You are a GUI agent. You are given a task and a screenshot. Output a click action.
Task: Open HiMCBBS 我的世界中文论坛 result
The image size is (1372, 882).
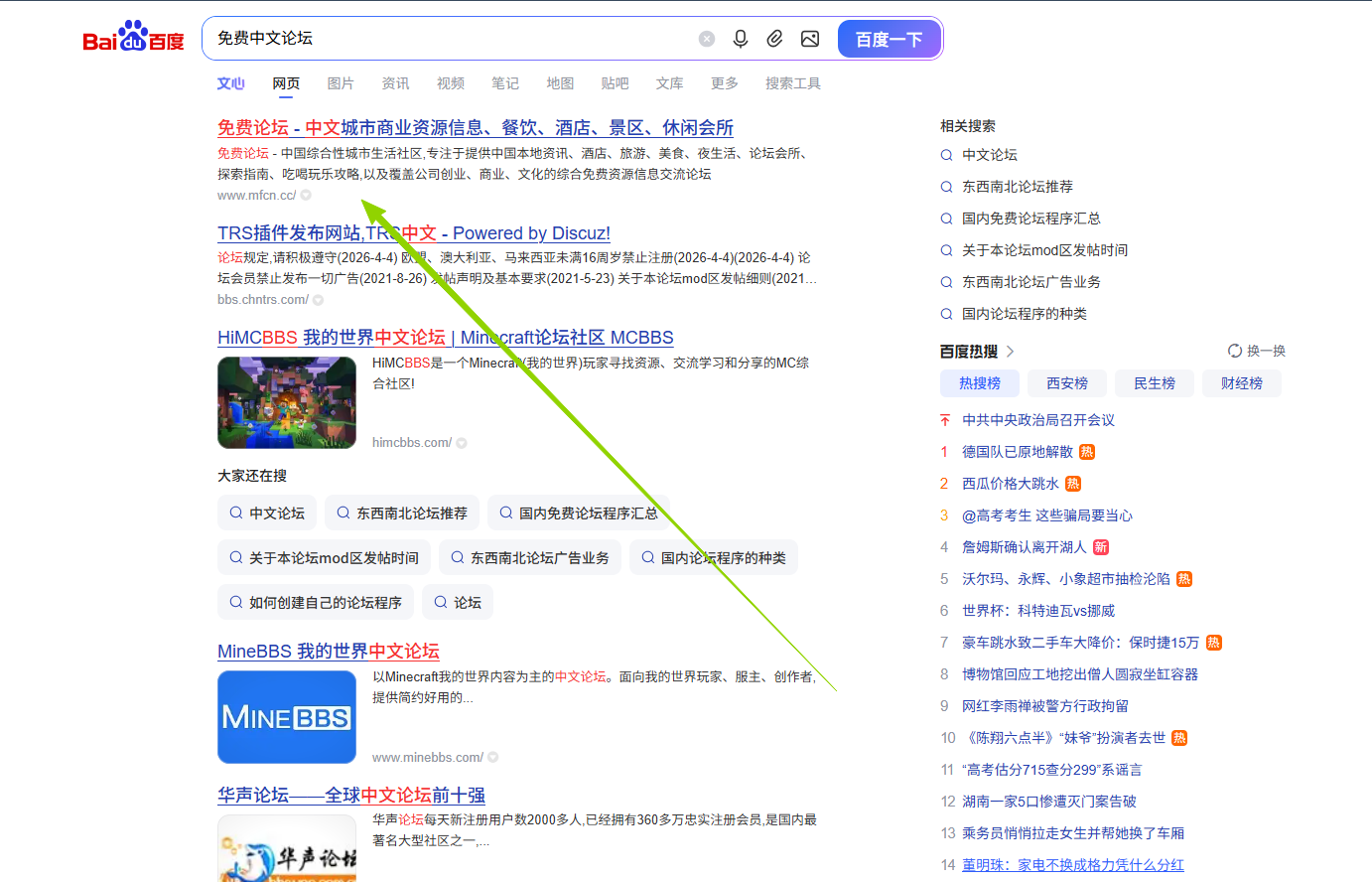coord(446,338)
